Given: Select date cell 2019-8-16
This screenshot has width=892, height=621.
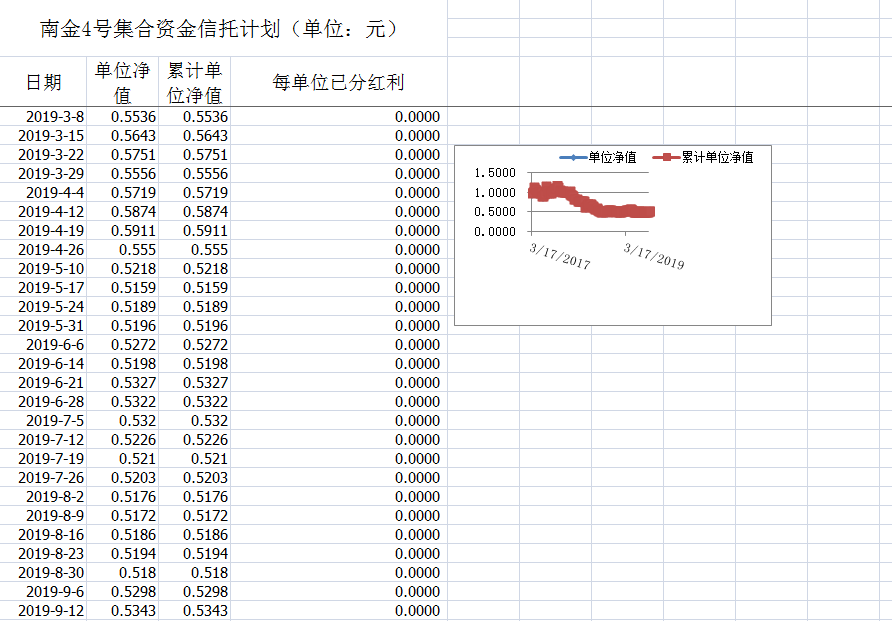Looking at the screenshot, I should [43, 535].
